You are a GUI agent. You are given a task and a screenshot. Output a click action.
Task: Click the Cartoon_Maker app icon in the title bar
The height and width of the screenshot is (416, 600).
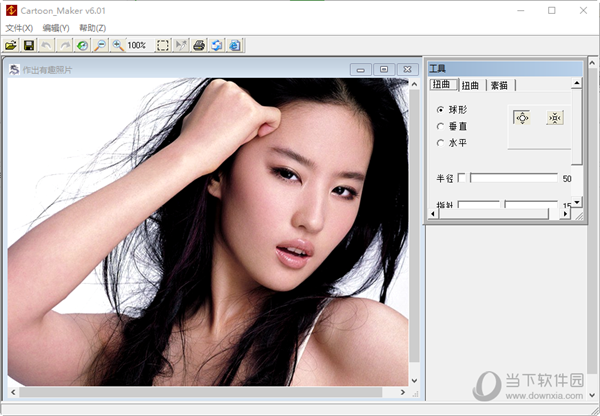[x=11, y=10]
